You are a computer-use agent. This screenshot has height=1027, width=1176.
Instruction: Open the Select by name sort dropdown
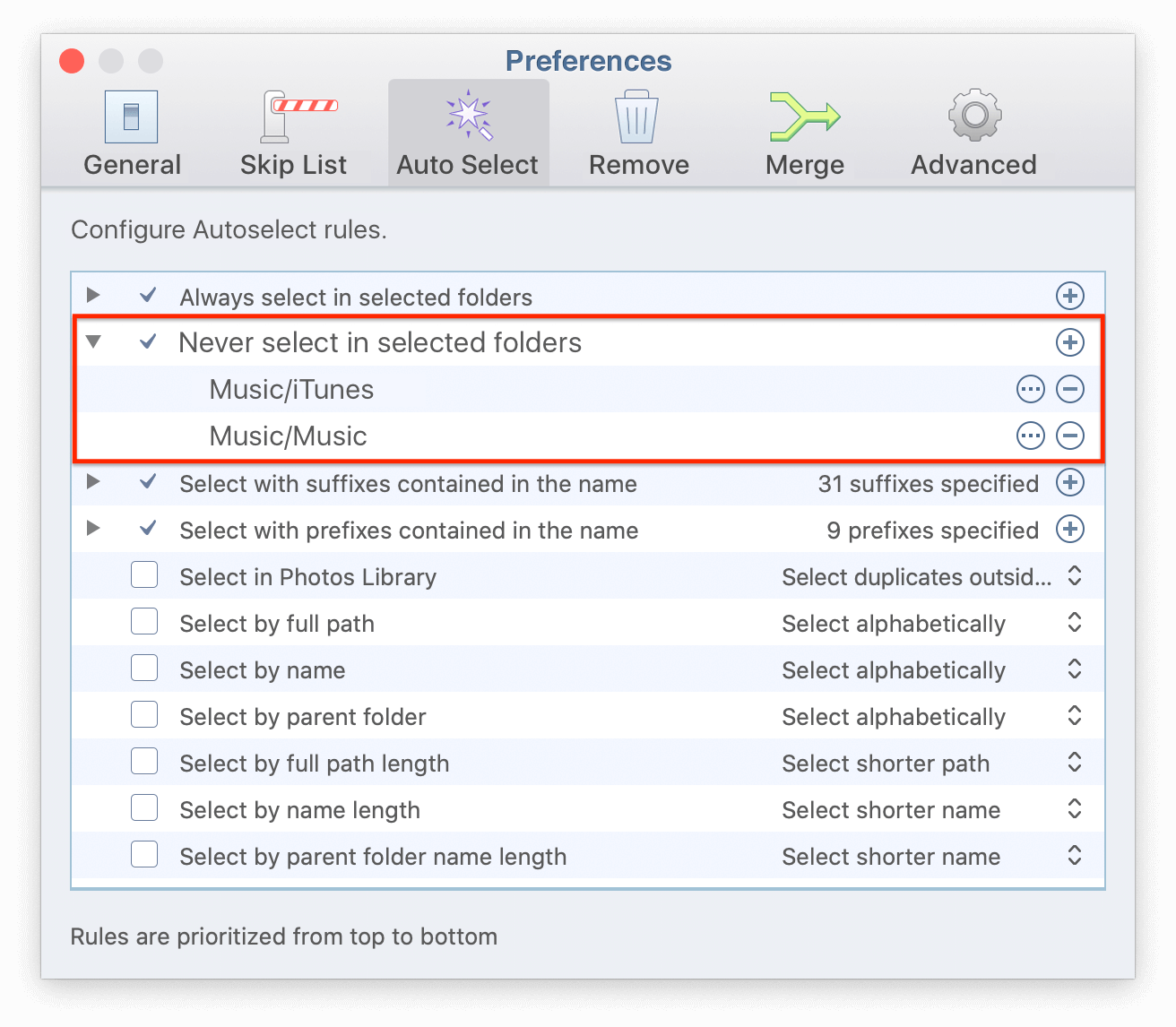point(932,669)
